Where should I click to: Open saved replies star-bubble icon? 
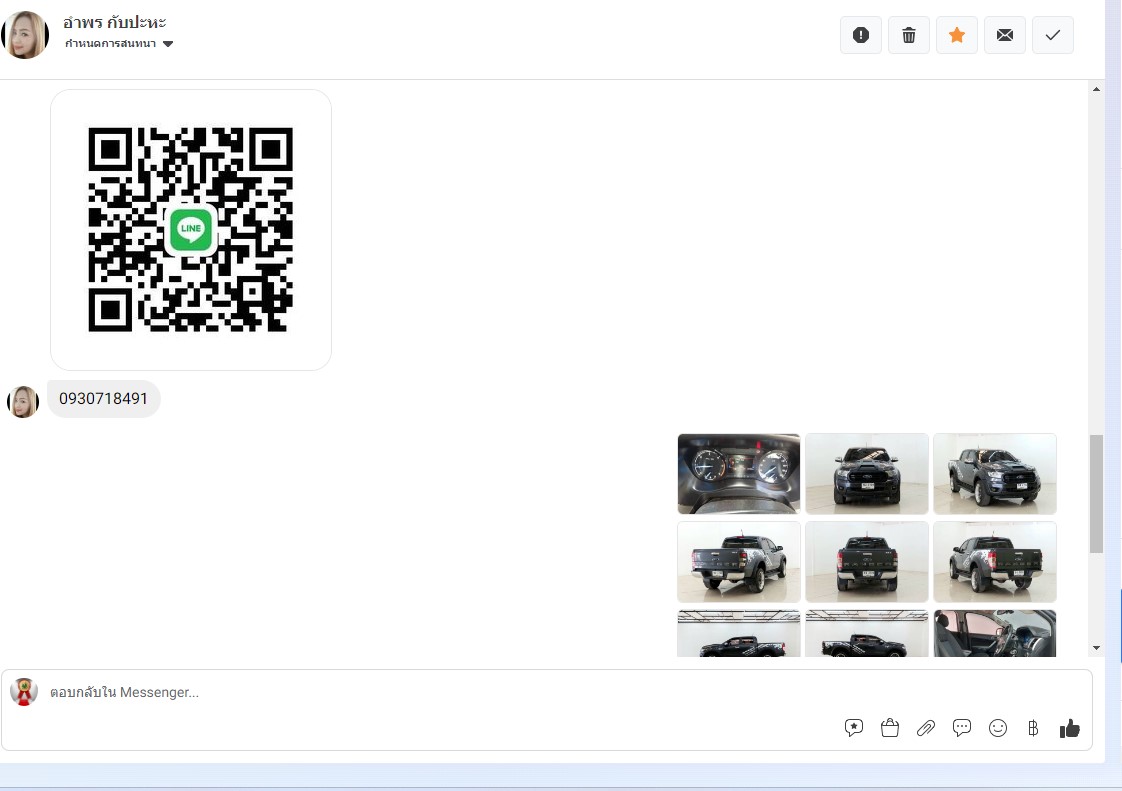[854, 728]
